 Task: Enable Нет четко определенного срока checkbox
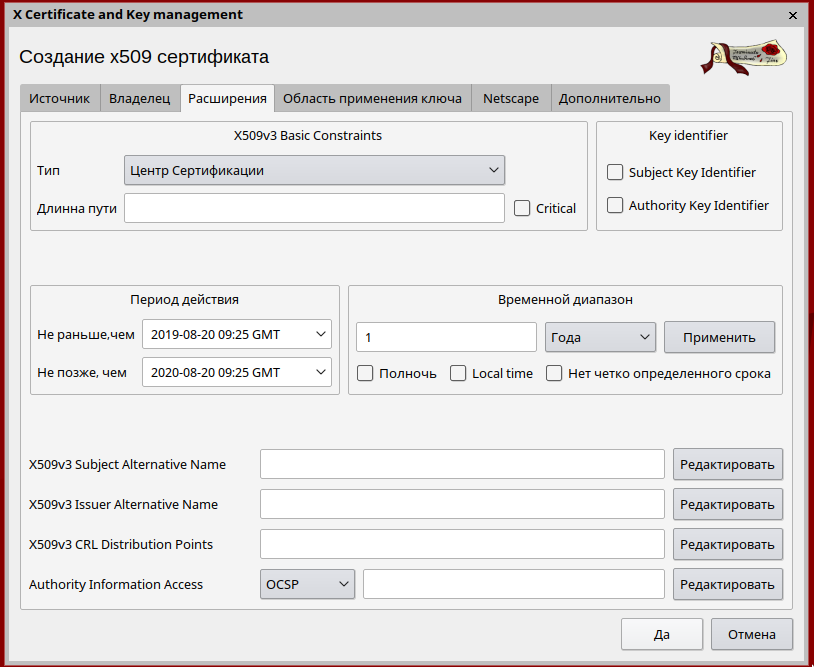(554, 373)
